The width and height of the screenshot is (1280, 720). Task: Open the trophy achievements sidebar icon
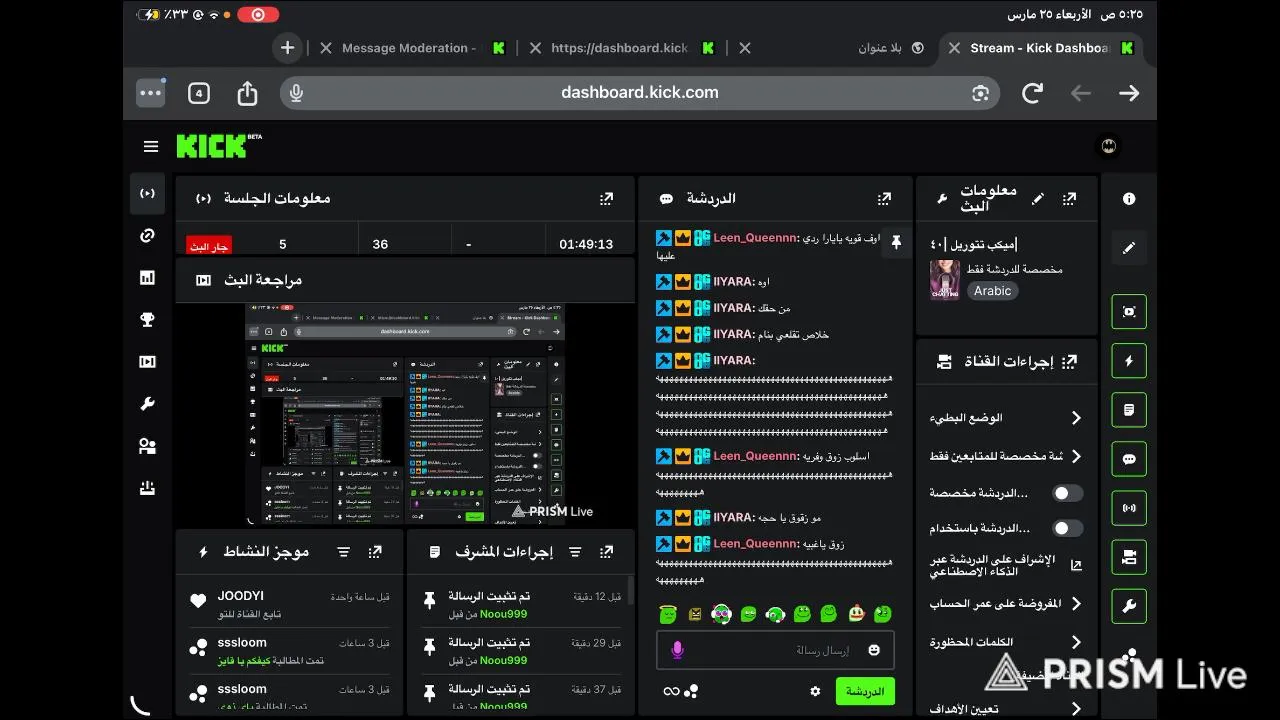[x=147, y=320]
